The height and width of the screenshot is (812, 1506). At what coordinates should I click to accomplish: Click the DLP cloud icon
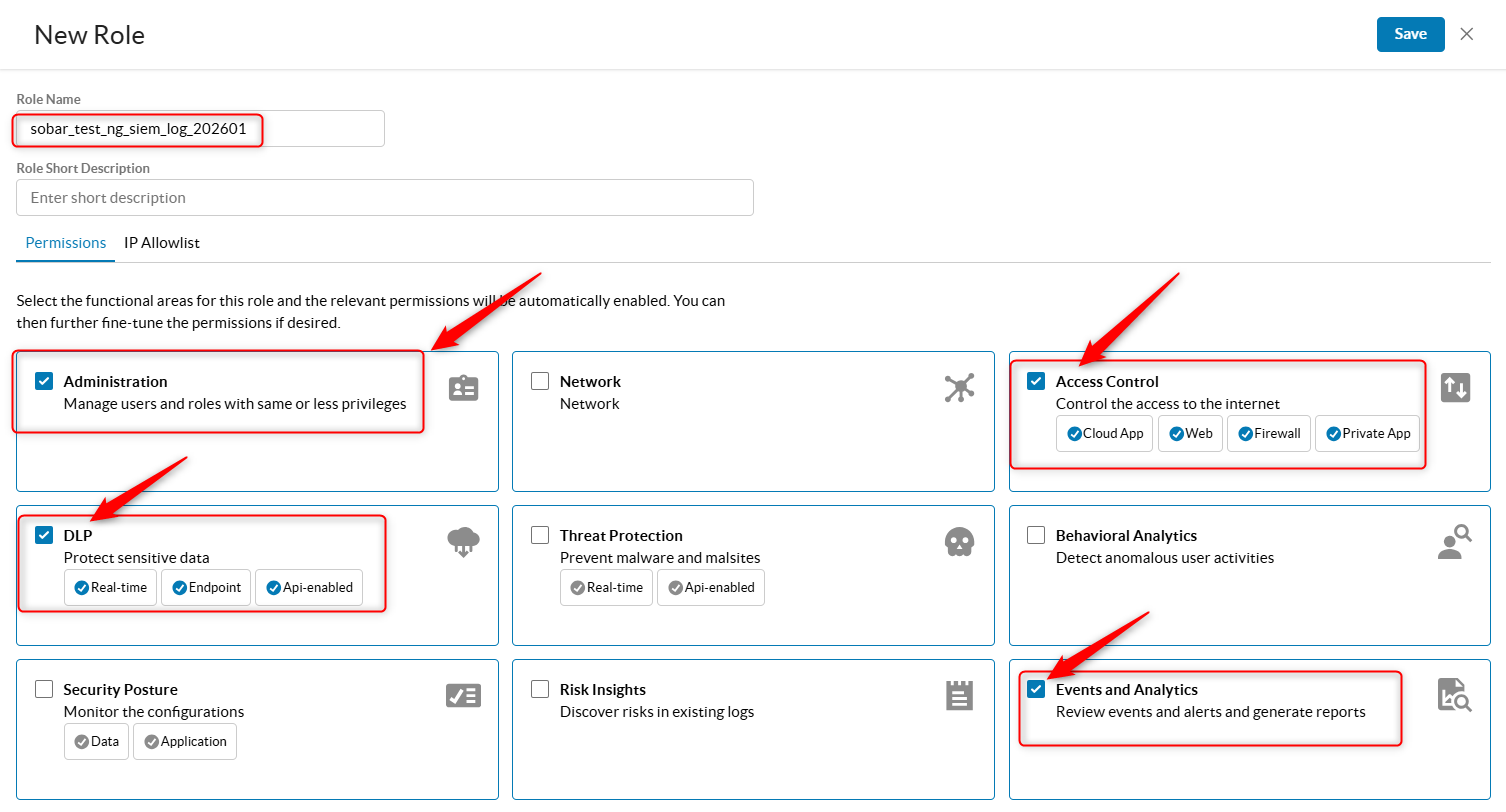point(463,541)
